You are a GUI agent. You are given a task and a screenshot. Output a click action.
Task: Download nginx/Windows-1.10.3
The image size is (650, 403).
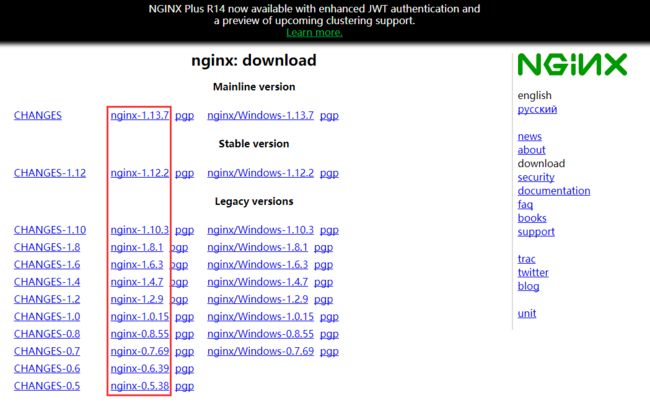(260, 230)
